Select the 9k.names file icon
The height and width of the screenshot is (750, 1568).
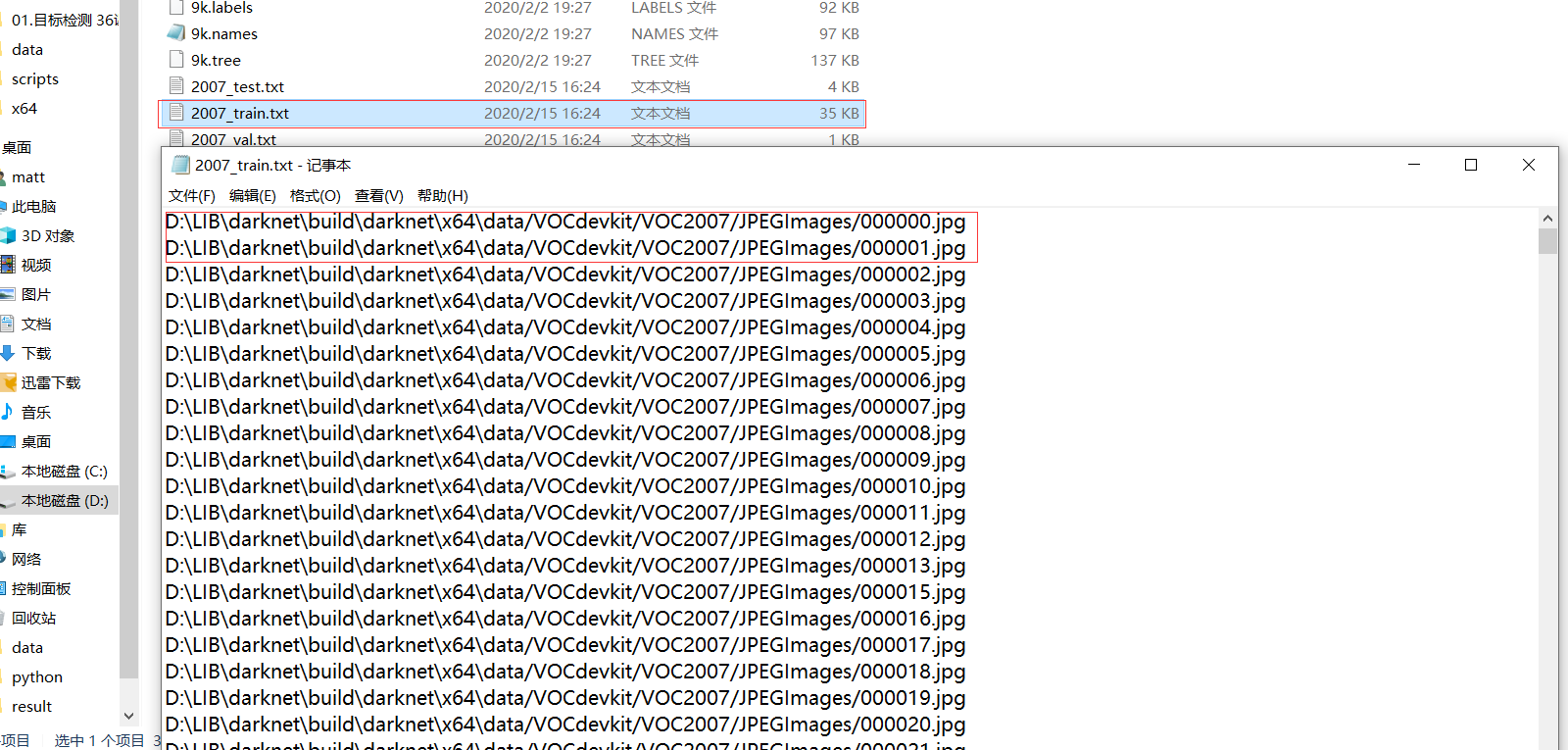[x=176, y=33]
